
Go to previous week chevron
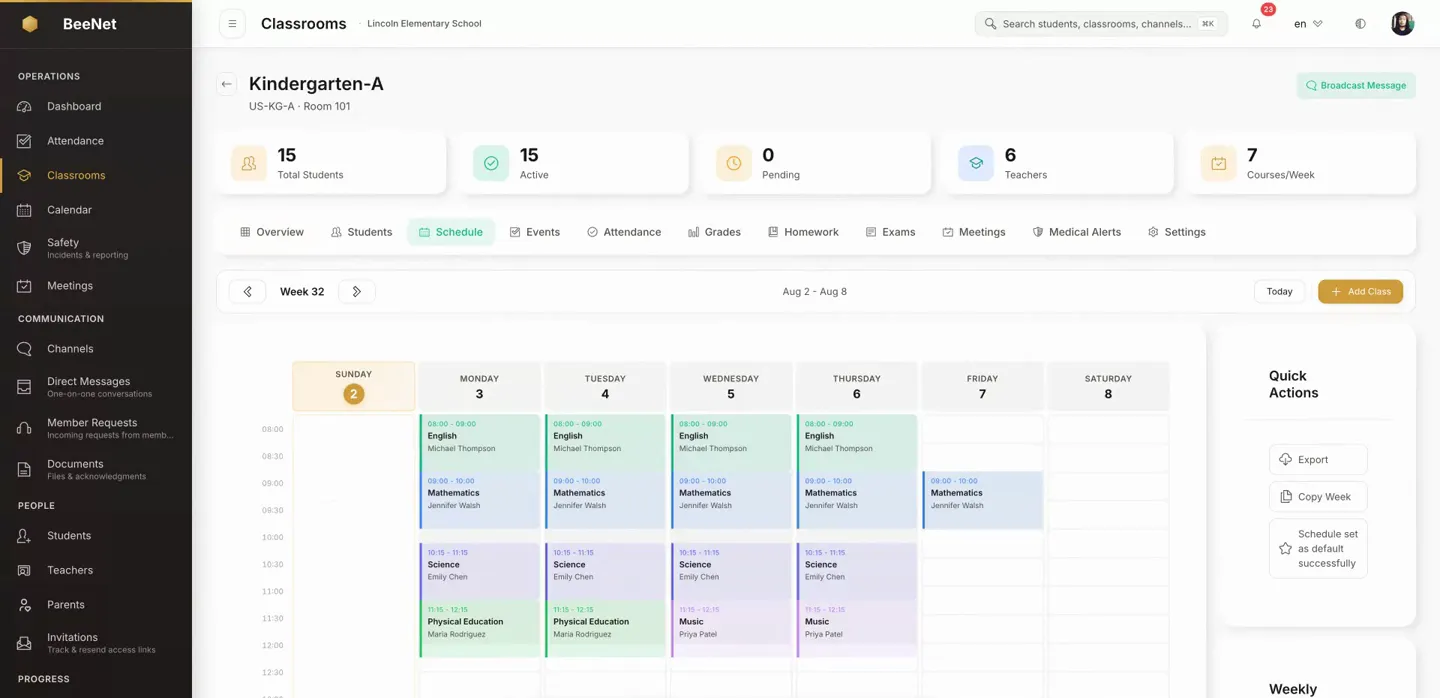(x=247, y=292)
